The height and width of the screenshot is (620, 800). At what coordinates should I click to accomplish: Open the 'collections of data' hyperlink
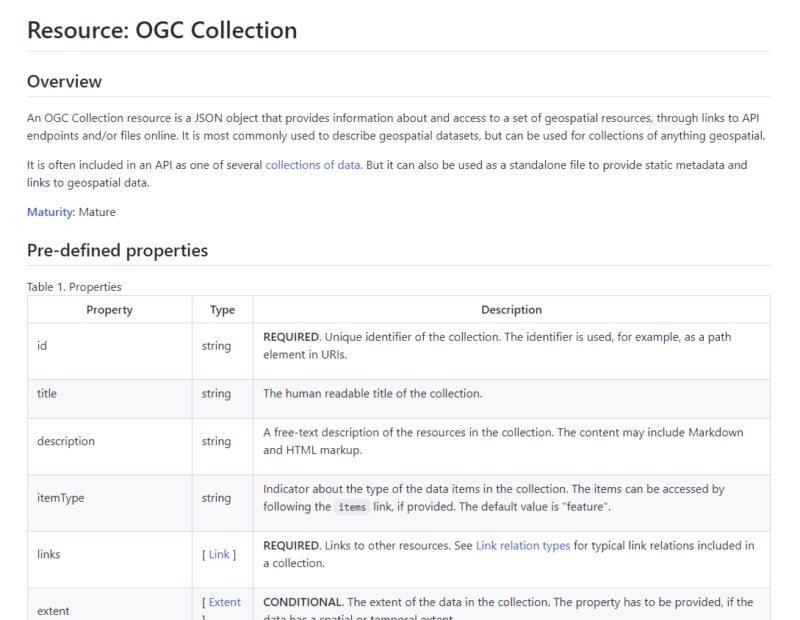(308, 165)
